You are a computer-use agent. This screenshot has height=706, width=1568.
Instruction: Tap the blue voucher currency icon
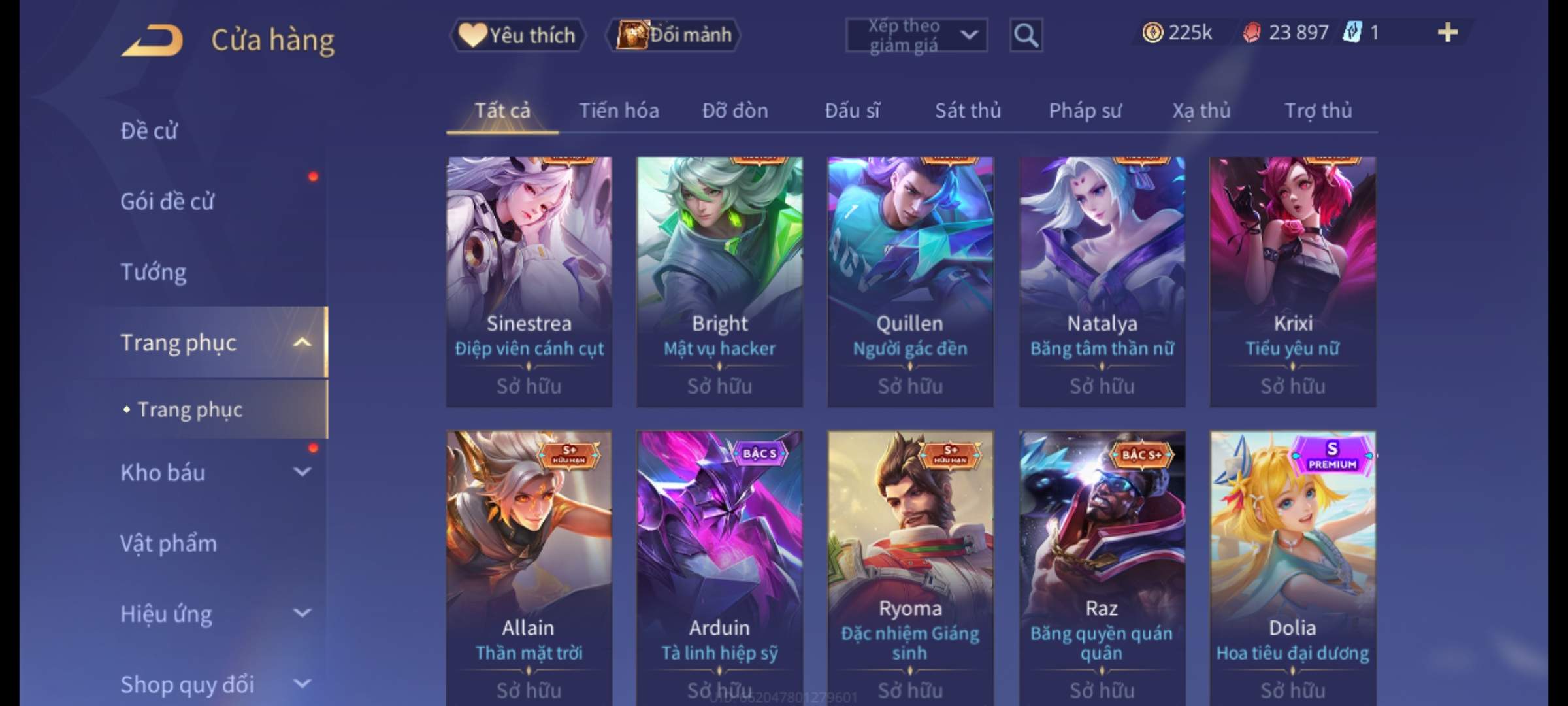pos(1352,33)
